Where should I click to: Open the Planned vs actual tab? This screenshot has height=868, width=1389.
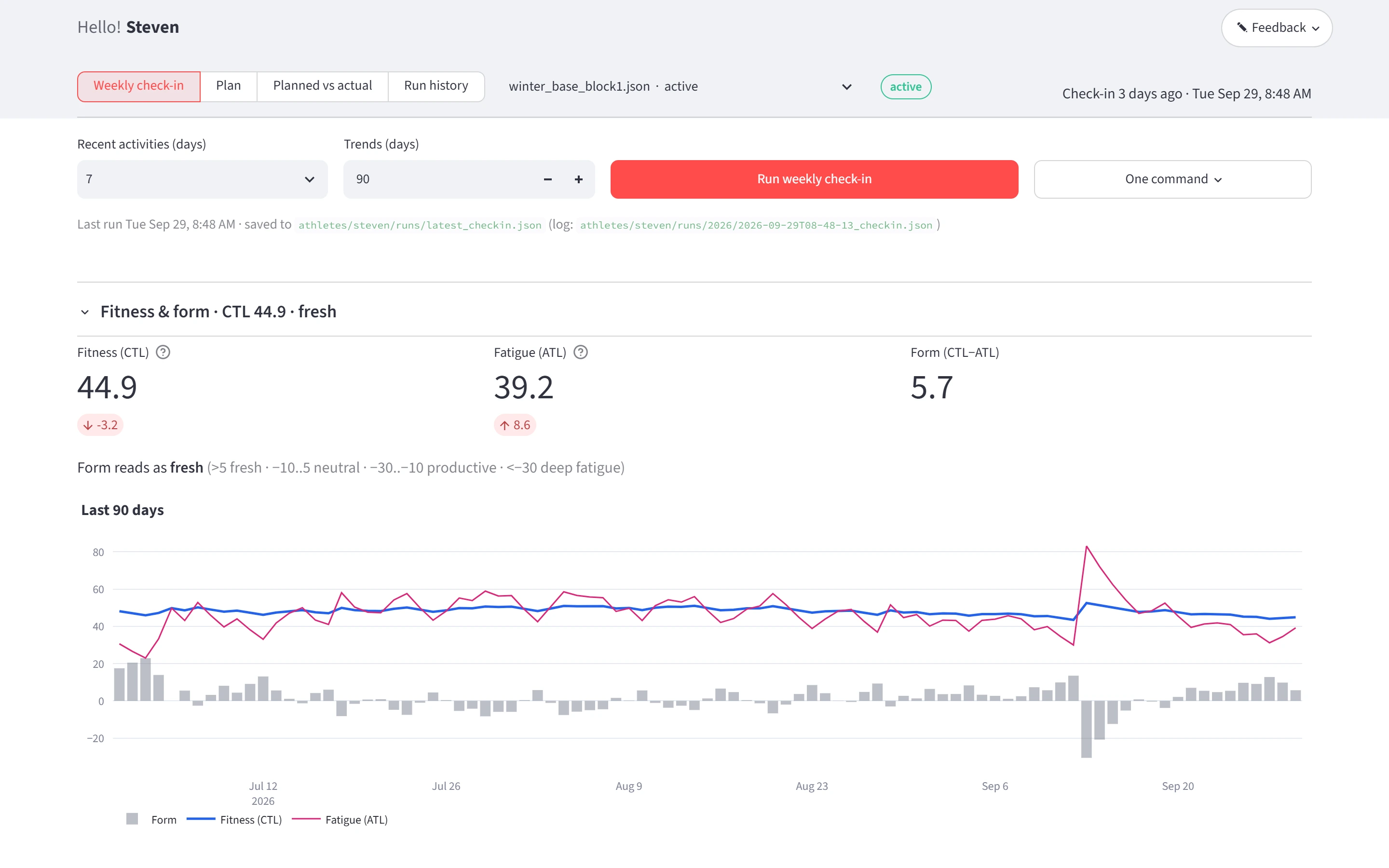click(x=323, y=86)
